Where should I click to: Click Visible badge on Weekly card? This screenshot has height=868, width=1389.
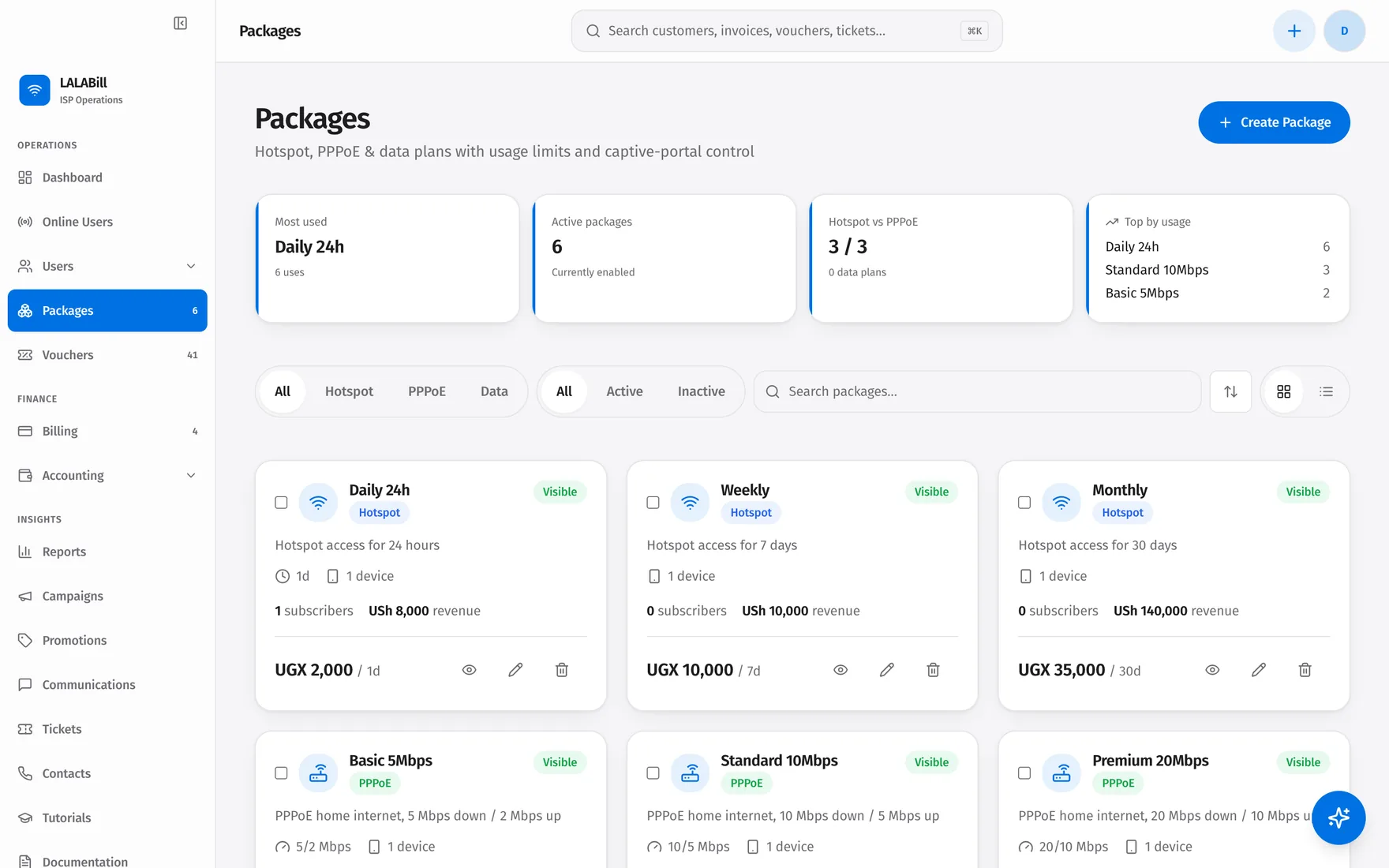(x=931, y=492)
